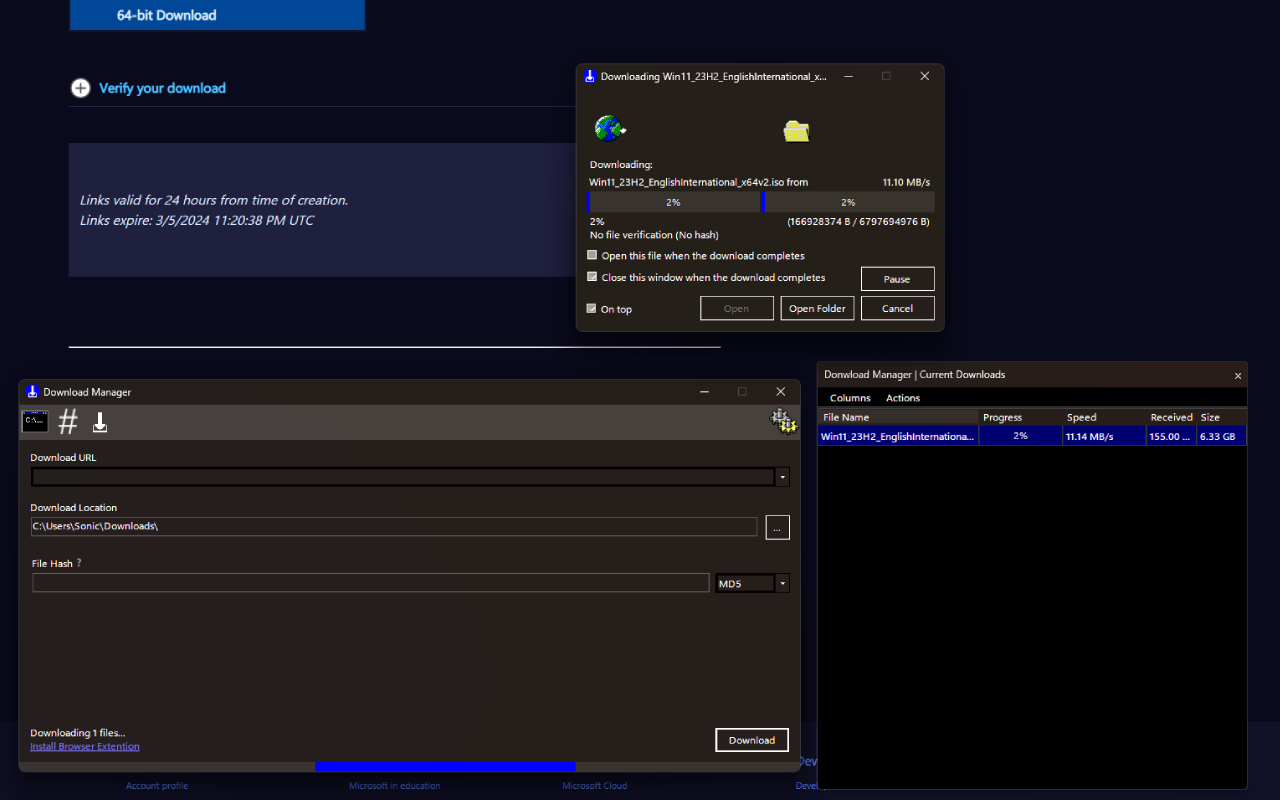
Task: Click the byte count '166928374 B / 6797694976 B'
Action: [858, 222]
